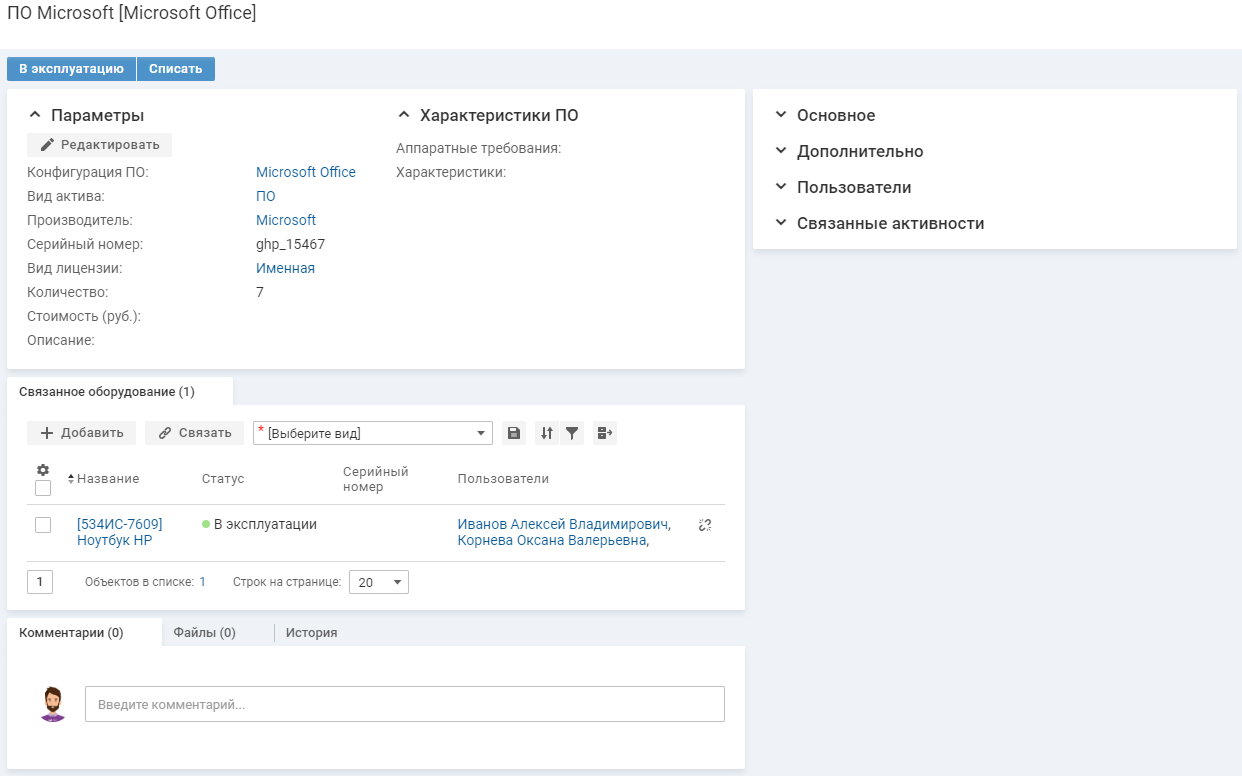Toggle the select-all checkbox in table header
This screenshot has width=1242, height=776.
43,488
